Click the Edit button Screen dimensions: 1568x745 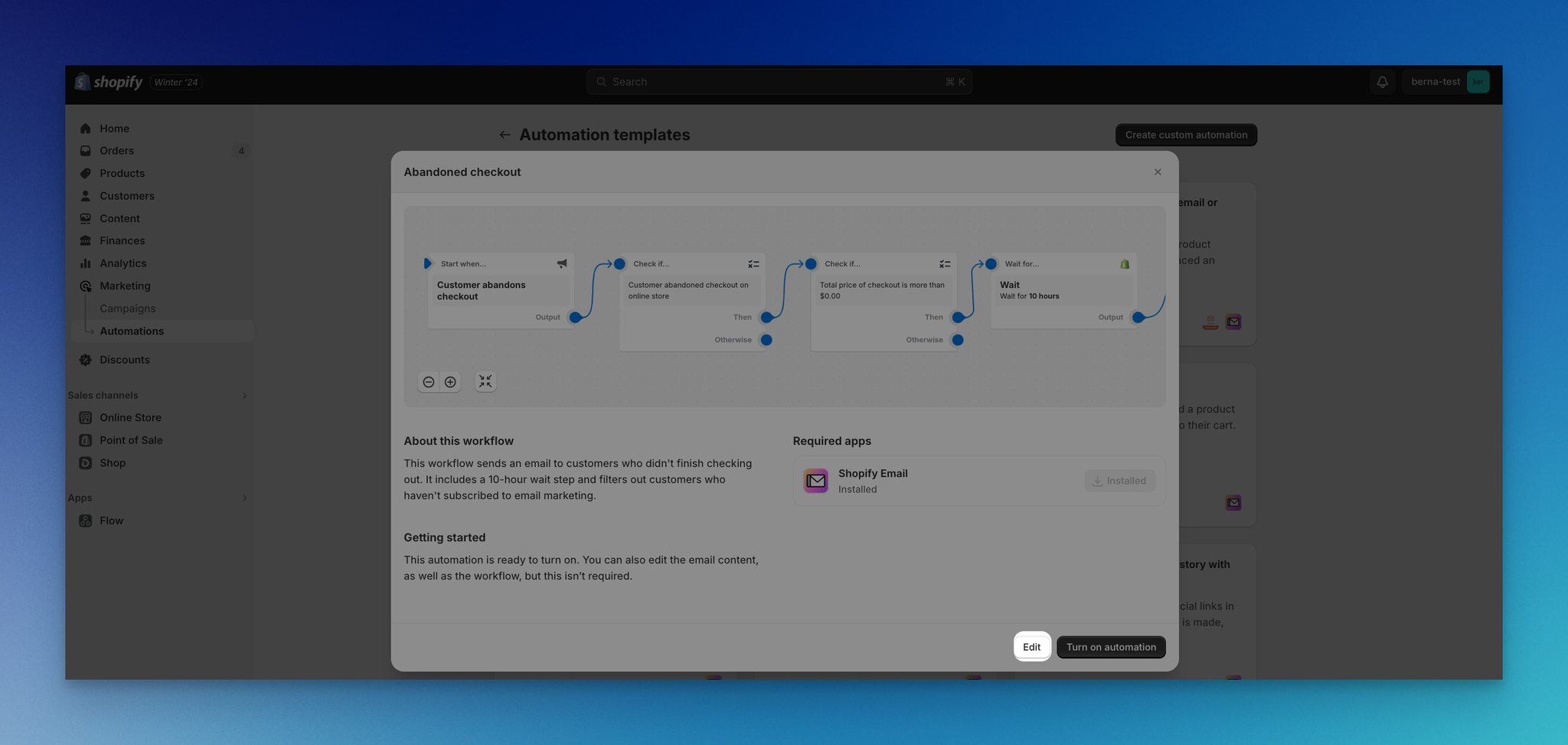point(1032,647)
